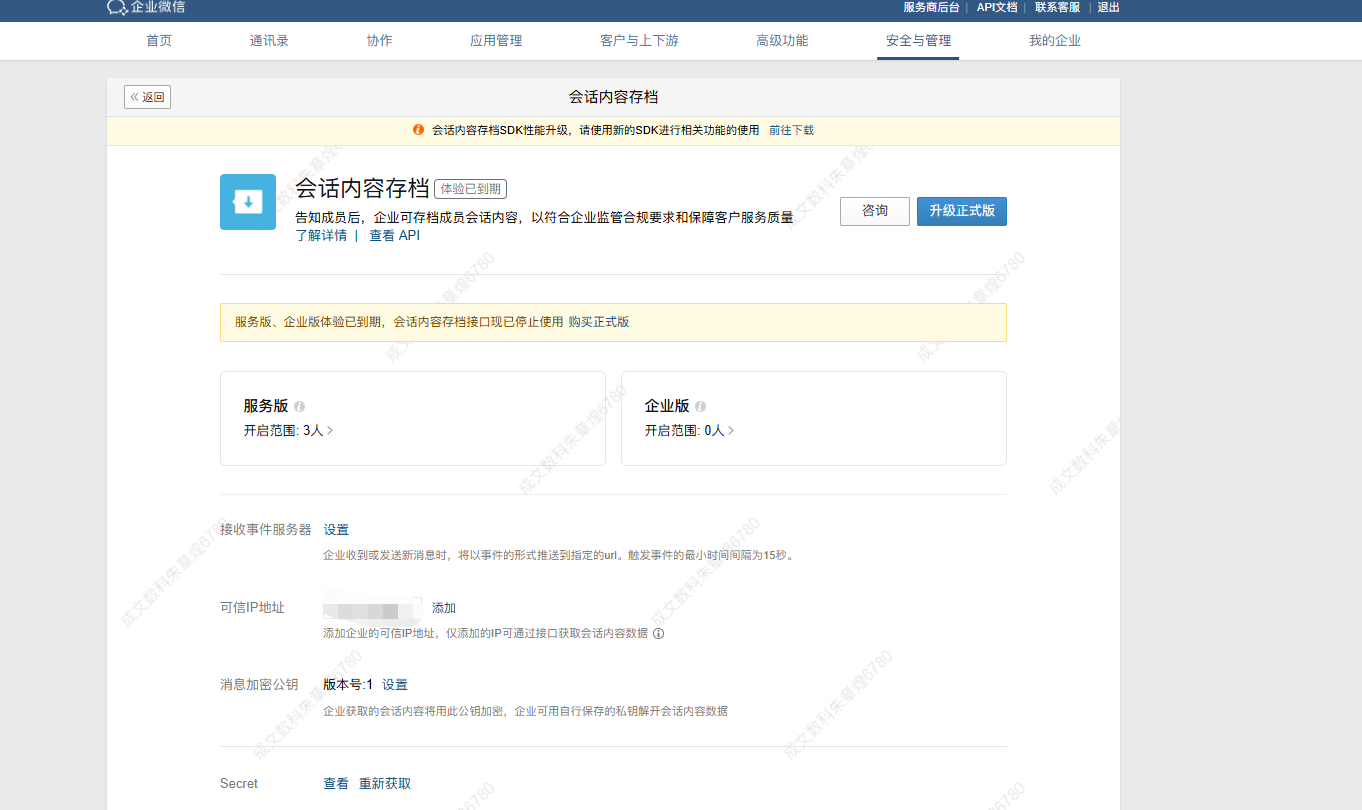
Task: Open the 查看 API link
Action: (395, 236)
